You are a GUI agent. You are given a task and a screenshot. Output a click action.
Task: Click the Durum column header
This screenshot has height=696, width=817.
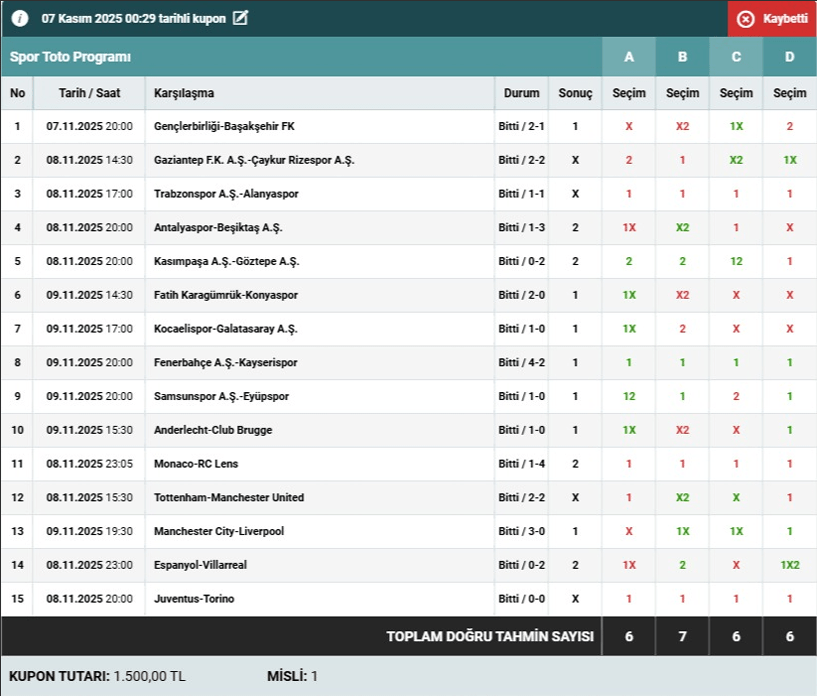(521, 93)
